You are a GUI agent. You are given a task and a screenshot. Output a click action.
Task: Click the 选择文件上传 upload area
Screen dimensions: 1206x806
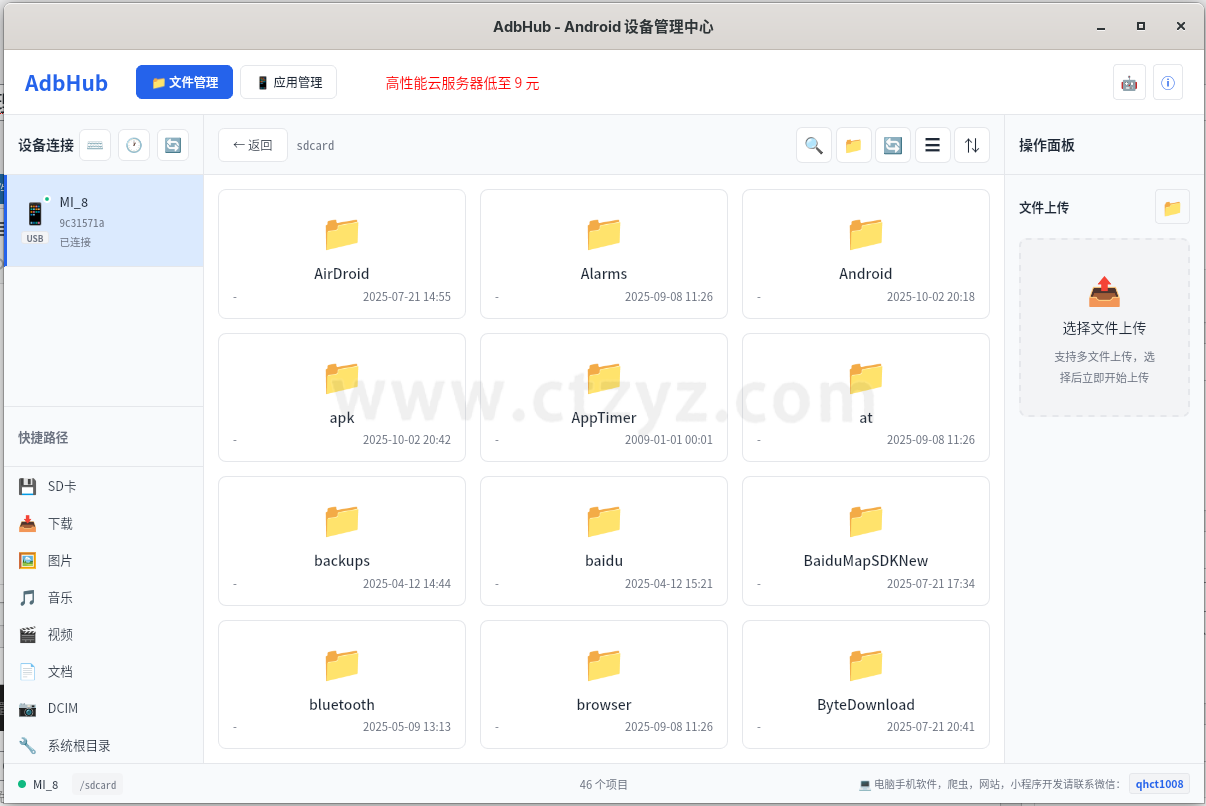pyautogui.click(x=1104, y=327)
